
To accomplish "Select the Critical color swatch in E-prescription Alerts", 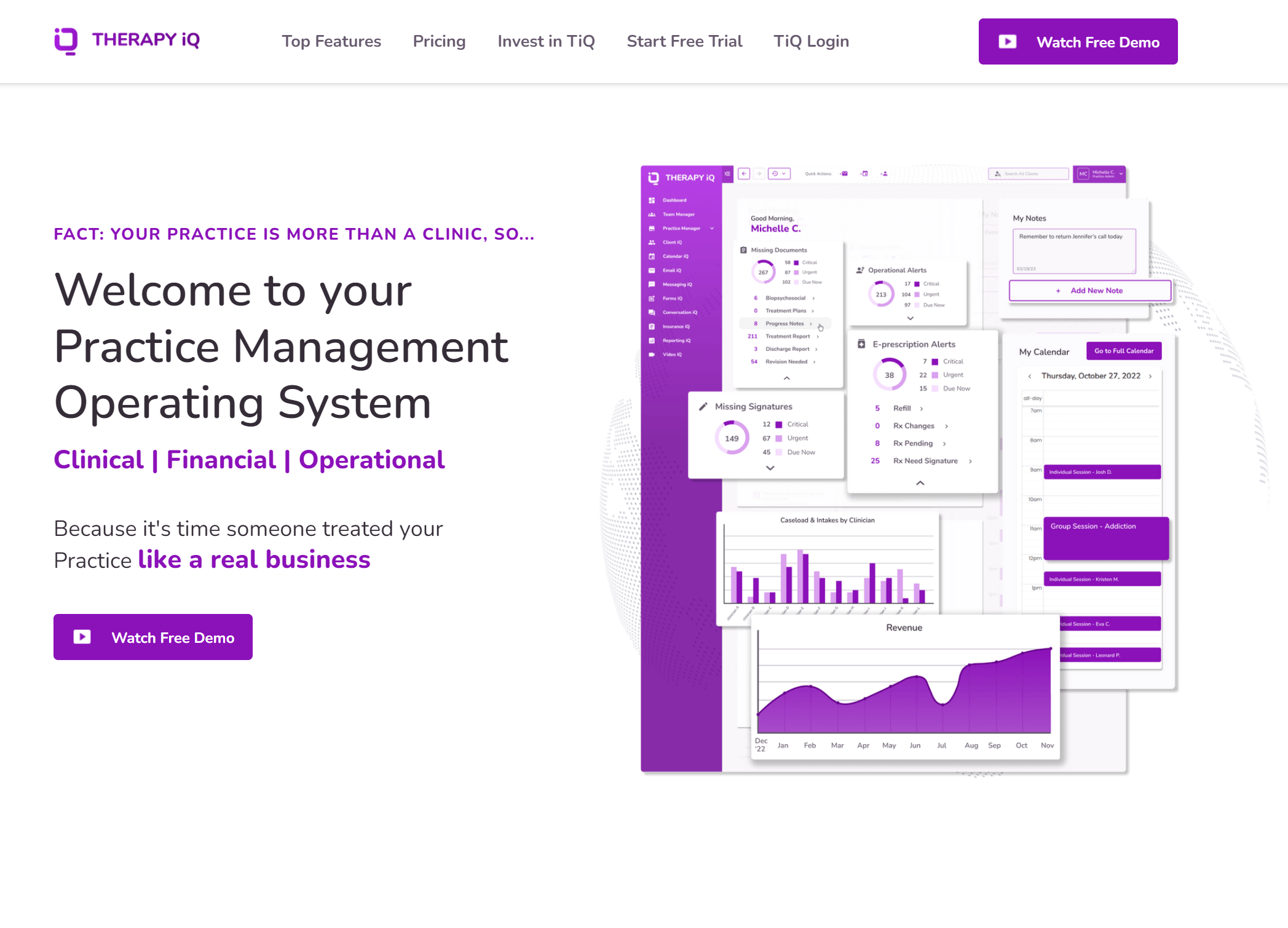I will click(935, 361).
